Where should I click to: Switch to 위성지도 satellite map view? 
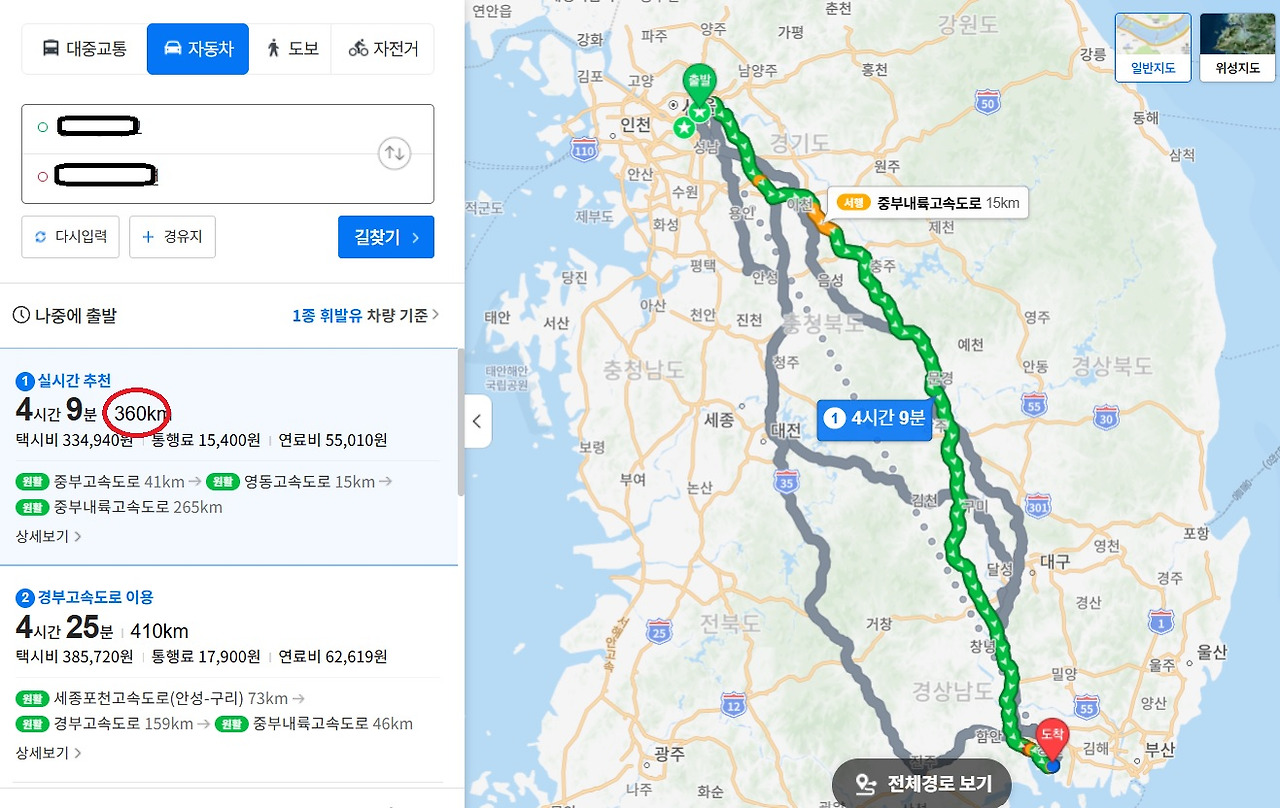[x=1236, y=48]
